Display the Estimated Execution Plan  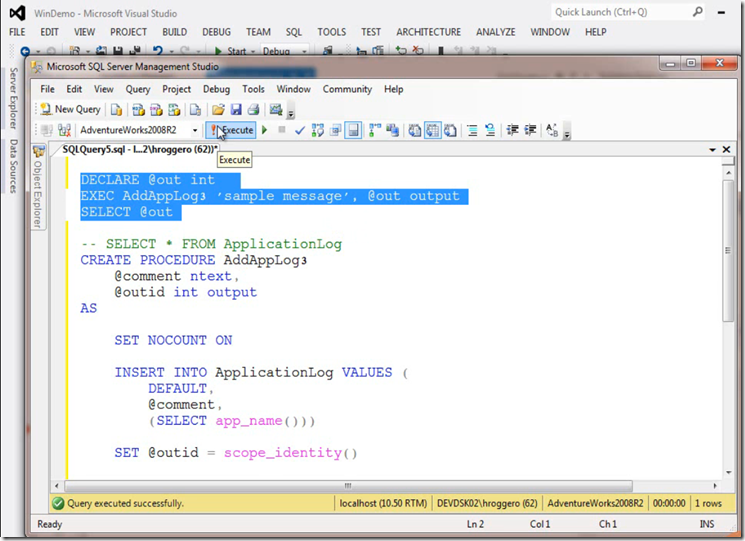tap(317, 130)
